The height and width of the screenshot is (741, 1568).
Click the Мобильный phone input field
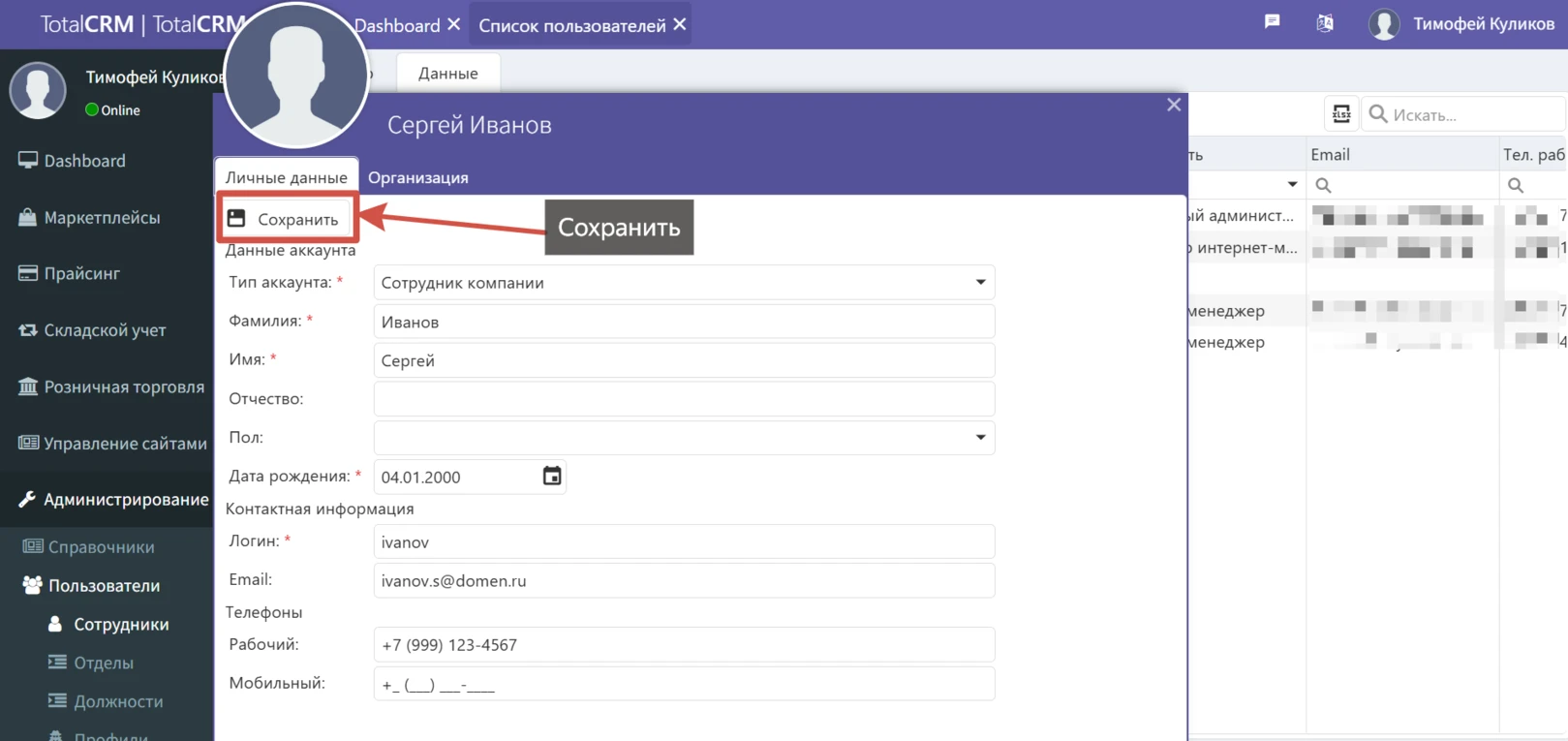click(684, 684)
